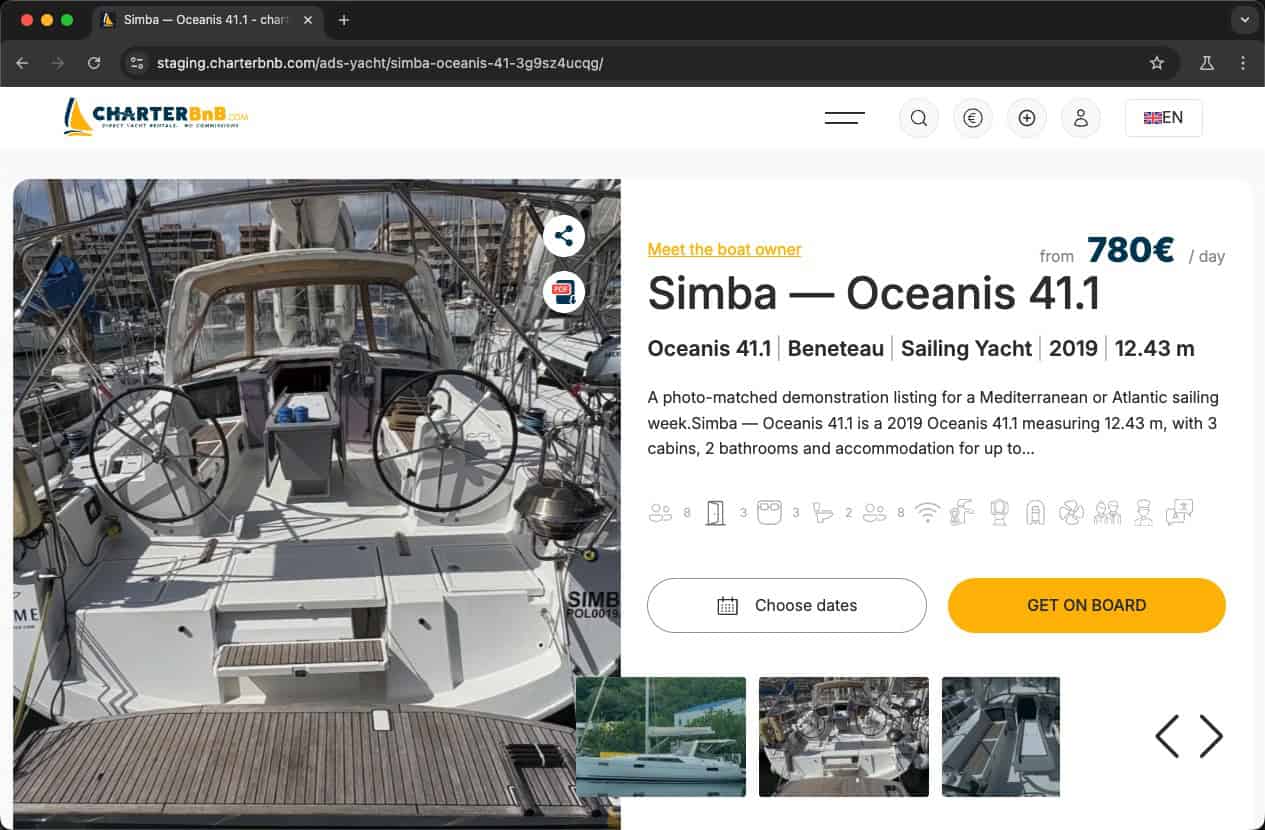Open the sailboat side-view thumbnail

pos(660,737)
